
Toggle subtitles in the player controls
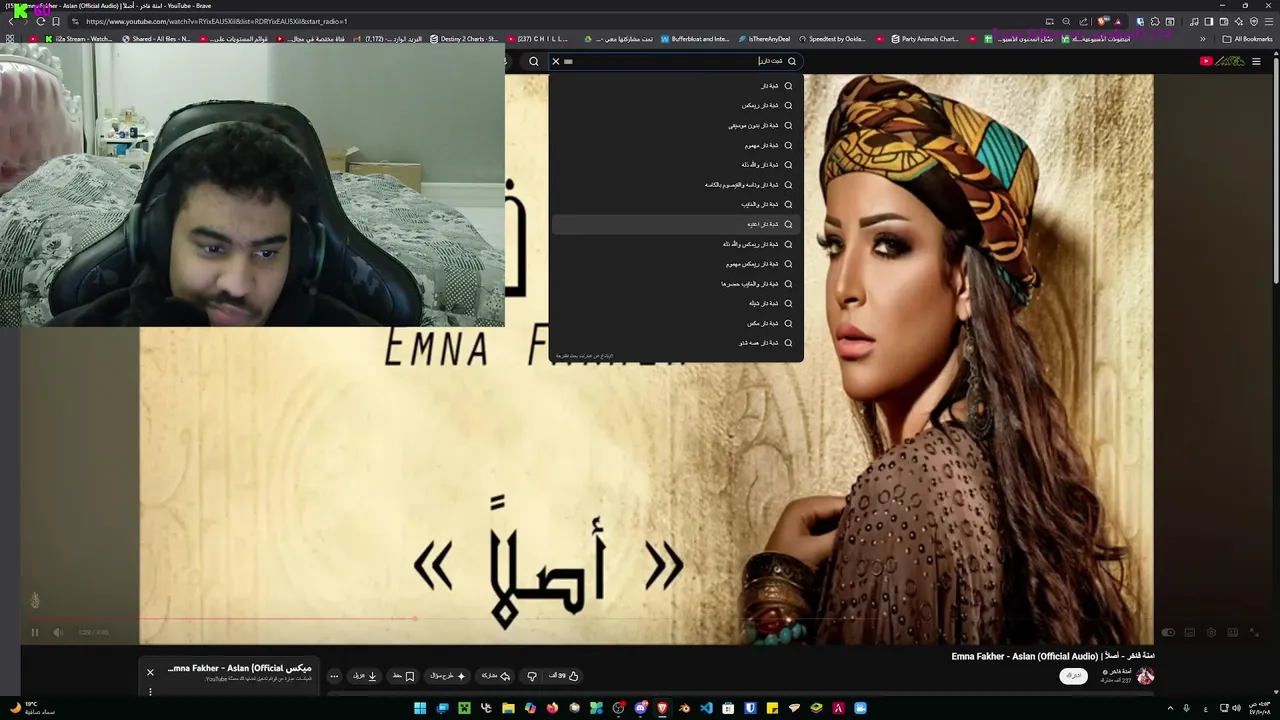click(1190, 632)
